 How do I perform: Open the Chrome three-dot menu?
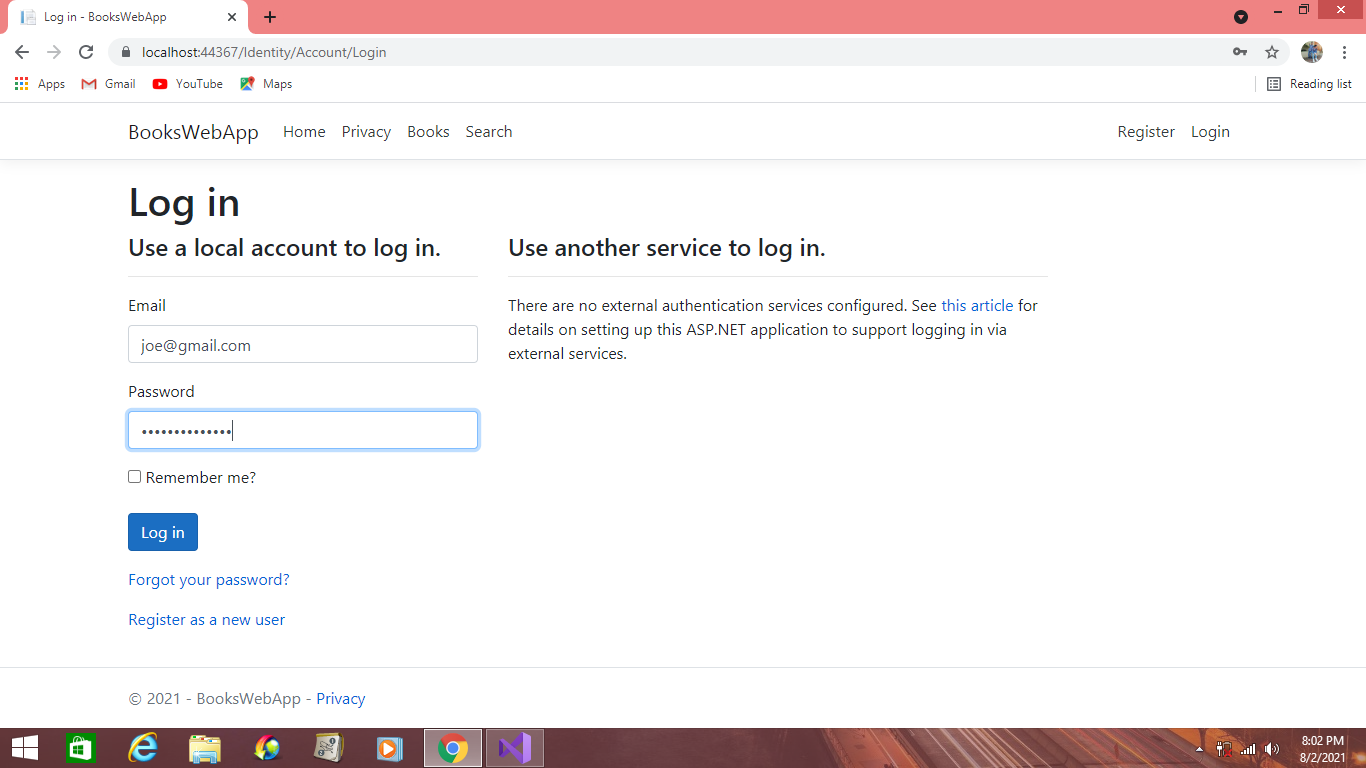[1344, 51]
